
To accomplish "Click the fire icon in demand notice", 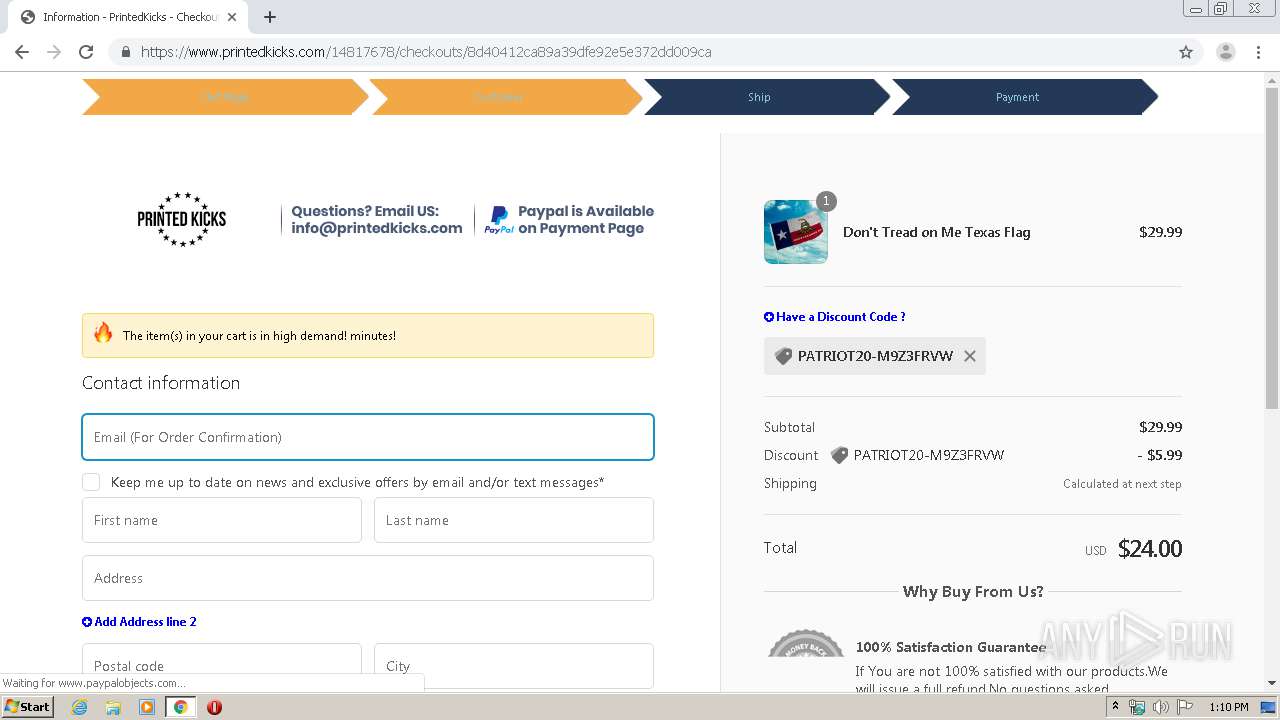I will 104,334.
